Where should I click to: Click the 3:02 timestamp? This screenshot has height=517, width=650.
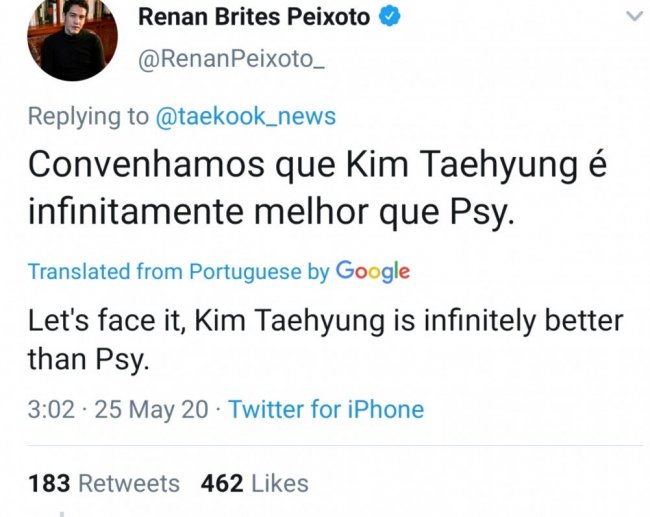(50, 409)
